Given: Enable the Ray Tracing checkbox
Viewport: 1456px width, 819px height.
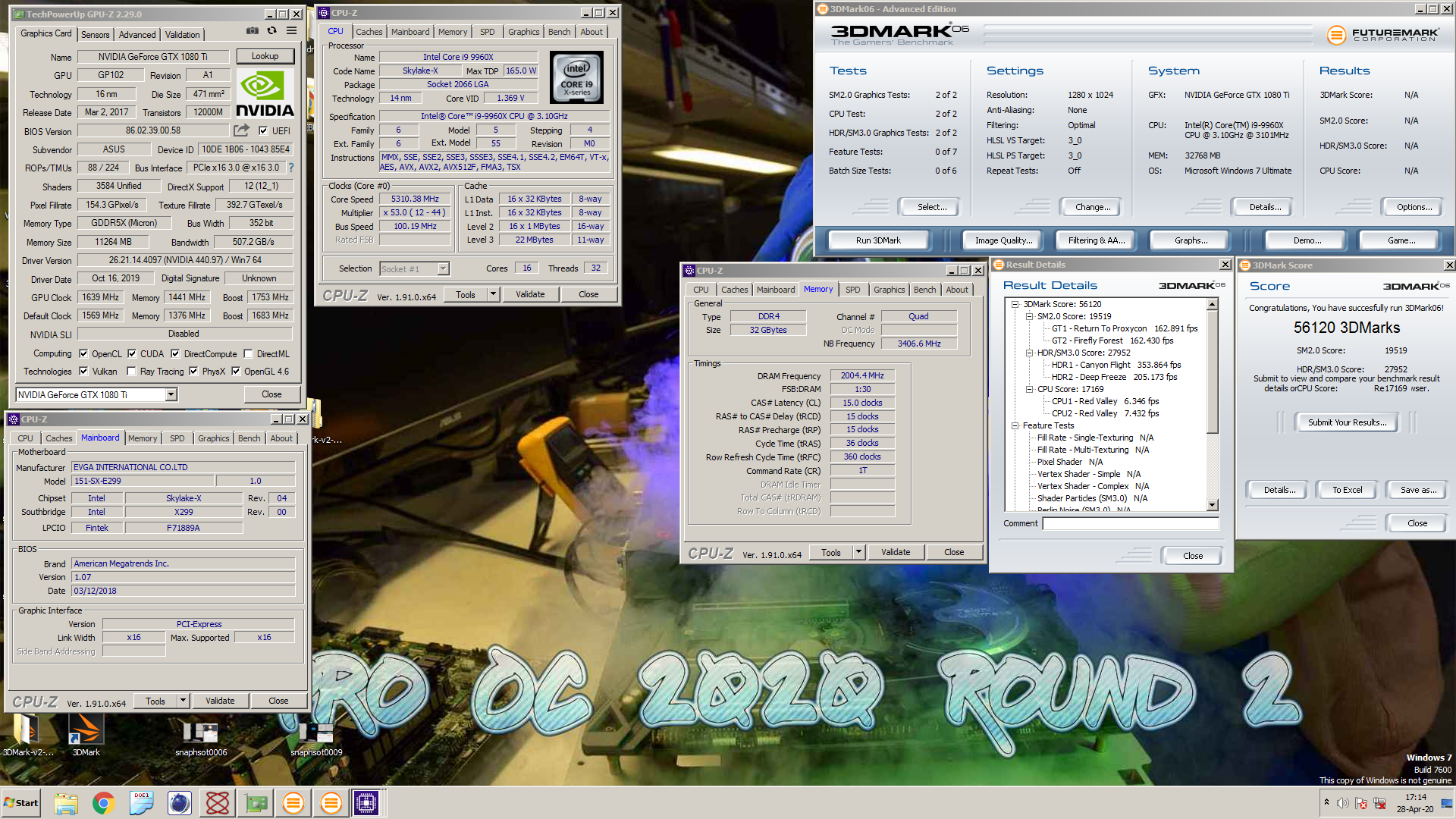Looking at the screenshot, I should 131,371.
